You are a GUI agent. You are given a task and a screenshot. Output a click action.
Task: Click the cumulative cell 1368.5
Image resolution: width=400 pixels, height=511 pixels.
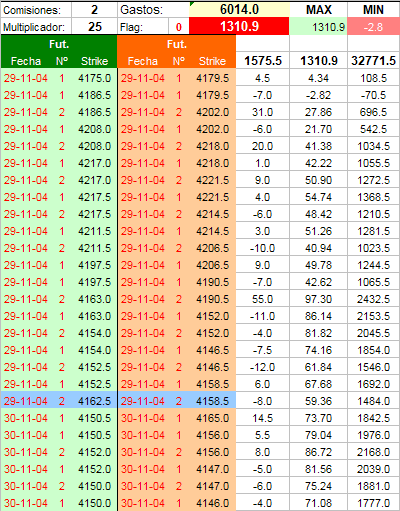pos(373,197)
